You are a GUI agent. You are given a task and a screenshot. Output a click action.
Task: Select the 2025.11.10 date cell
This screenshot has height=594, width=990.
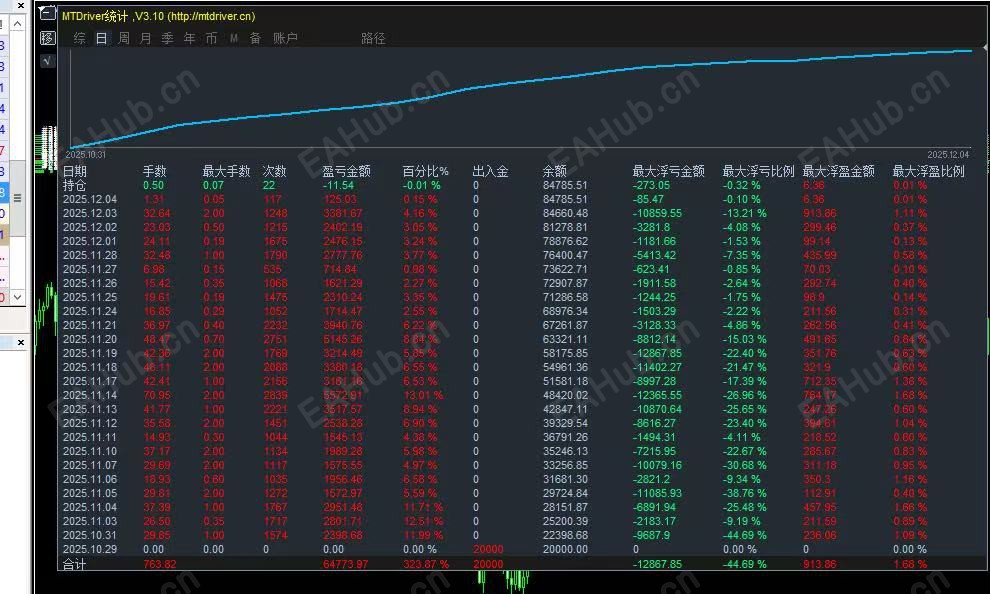click(x=90, y=451)
